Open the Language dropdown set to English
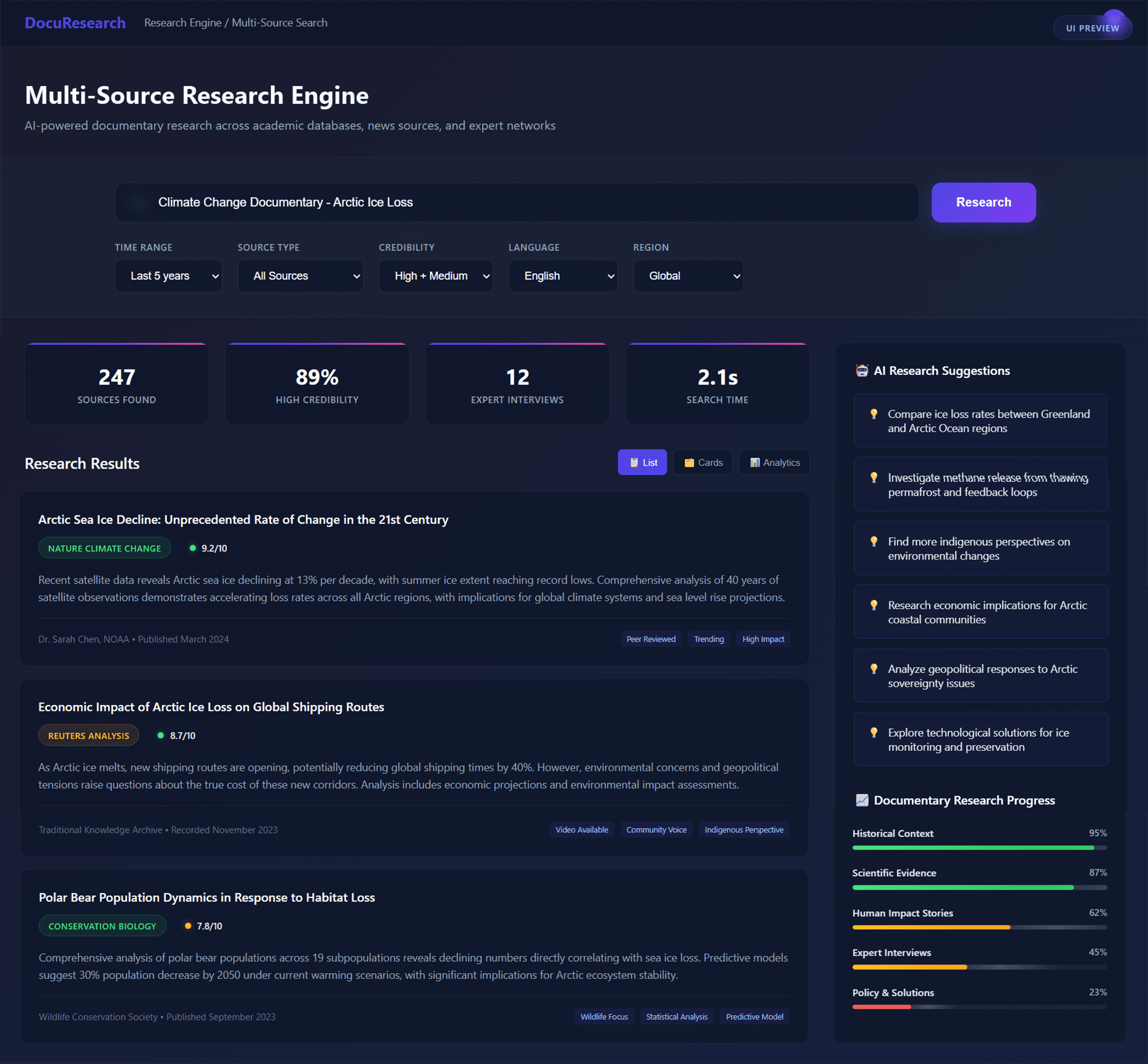1148x1064 pixels. 562,276
